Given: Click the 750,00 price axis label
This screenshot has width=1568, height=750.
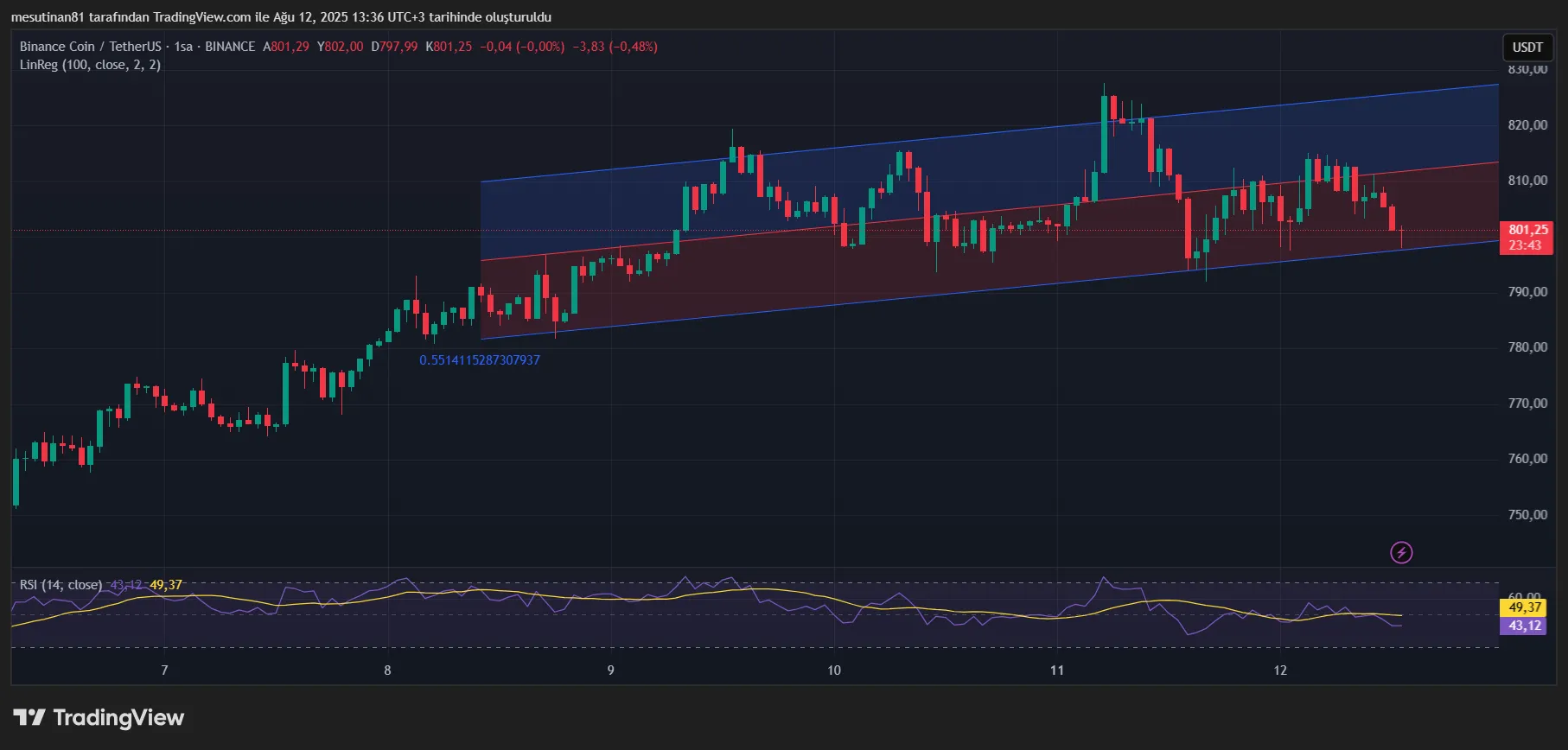Looking at the screenshot, I should point(1527,515).
